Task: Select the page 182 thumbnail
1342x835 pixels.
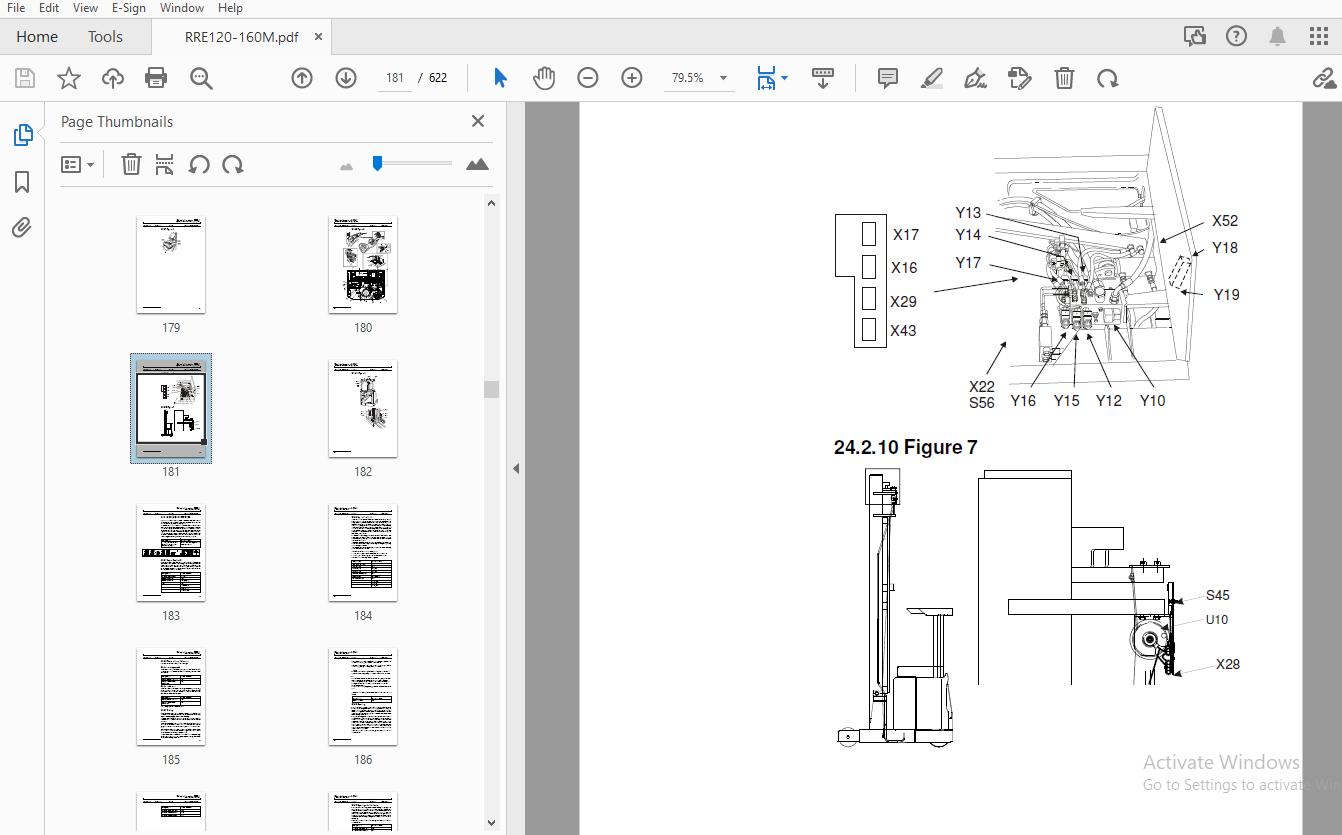Action: click(x=363, y=409)
